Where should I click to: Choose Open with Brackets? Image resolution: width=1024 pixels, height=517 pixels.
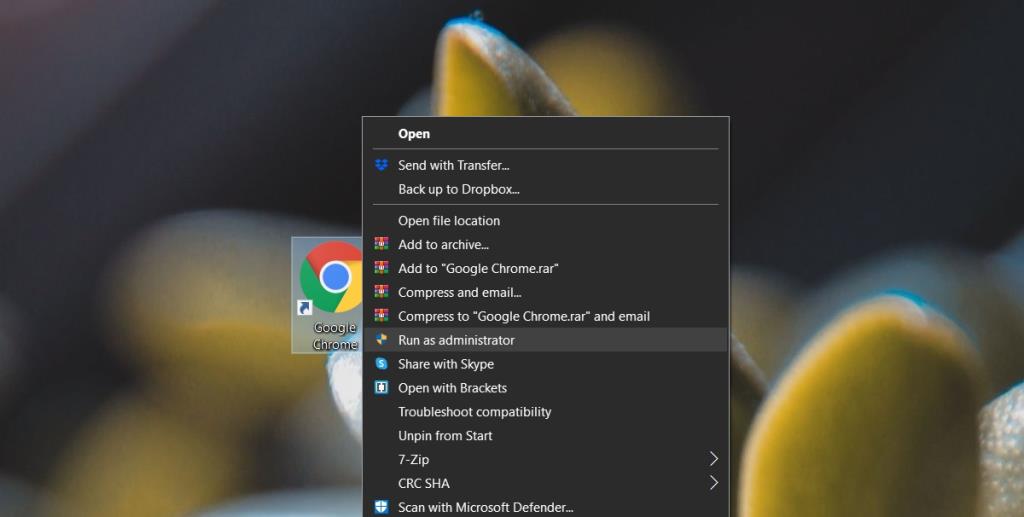[x=546, y=388]
